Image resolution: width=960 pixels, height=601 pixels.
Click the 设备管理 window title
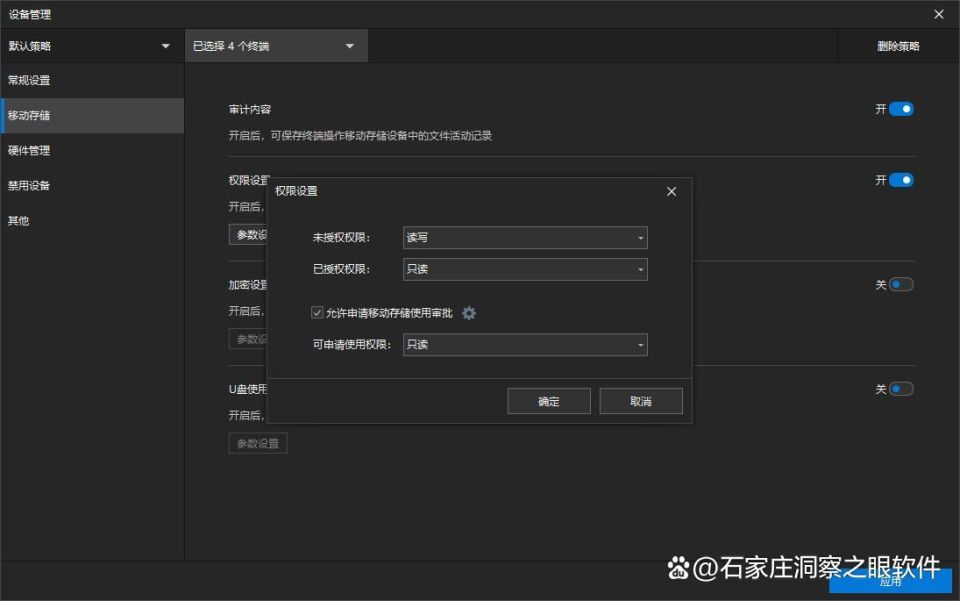(29, 15)
